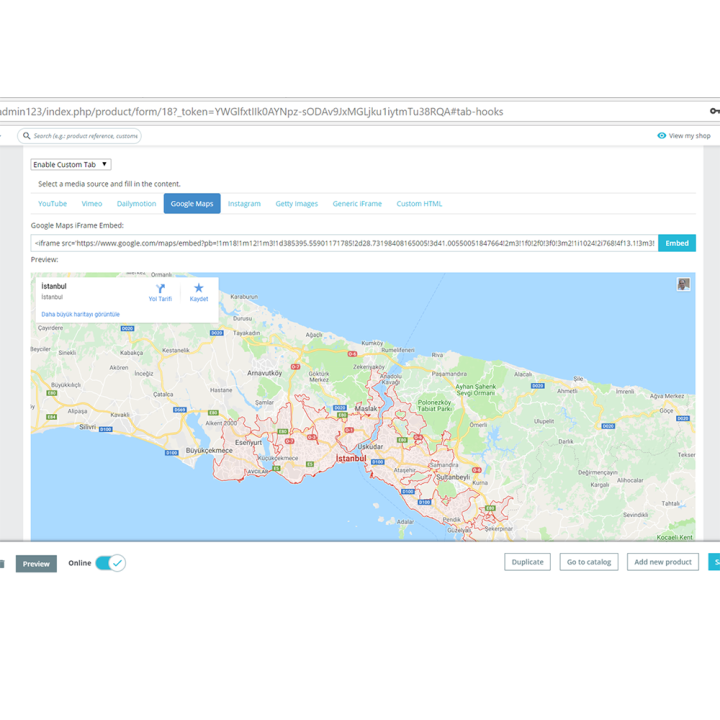Click the Embed button

tap(677, 243)
